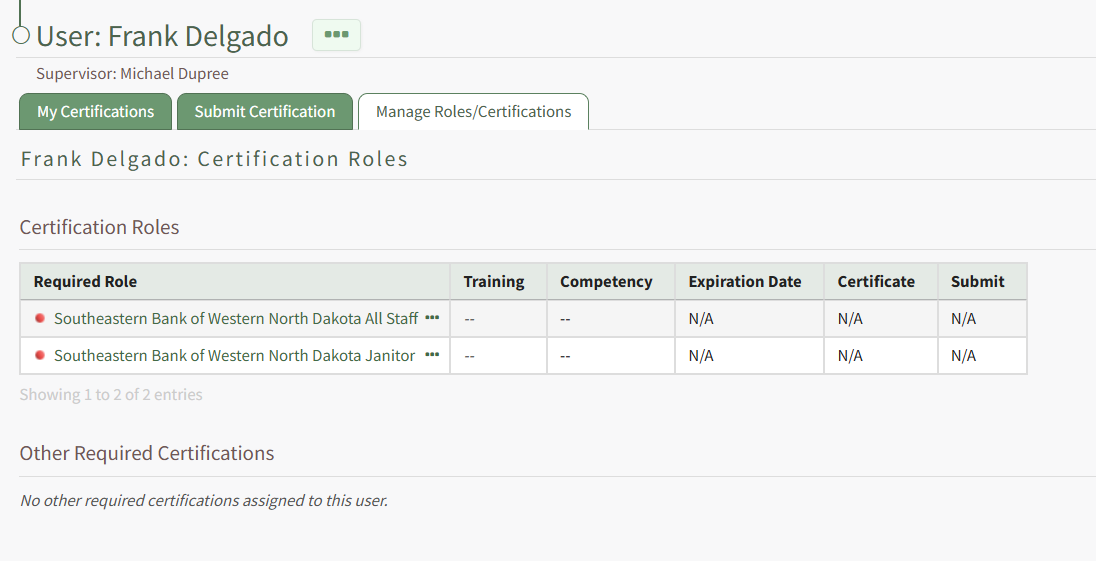This screenshot has height=561, width=1096.
Task: Open the ellipsis menu for the Janitor role
Action: pyautogui.click(x=432, y=355)
